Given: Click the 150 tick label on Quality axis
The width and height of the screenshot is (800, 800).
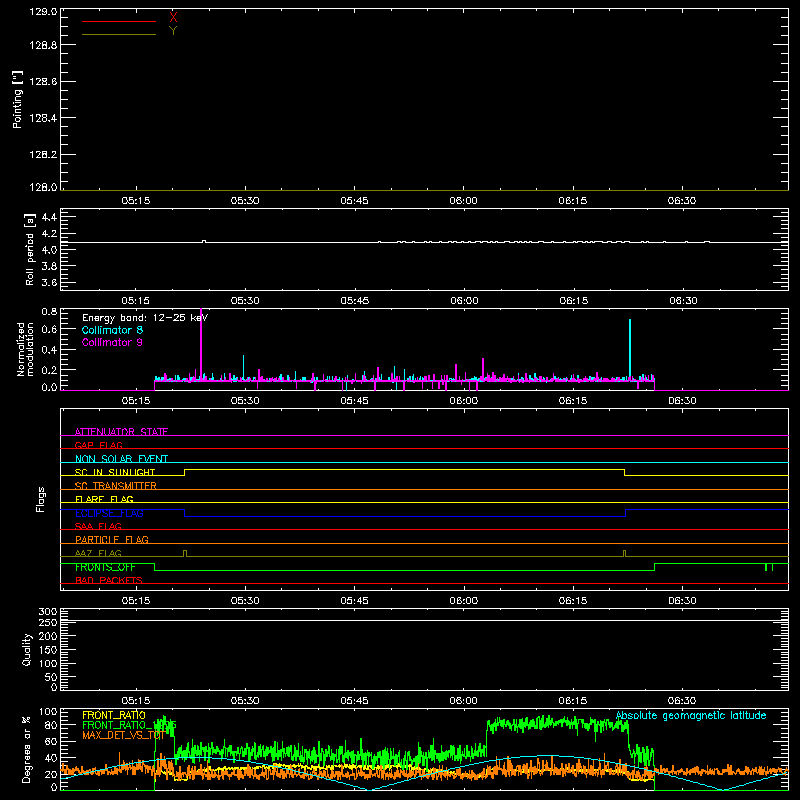Looking at the screenshot, I should tap(47, 650).
